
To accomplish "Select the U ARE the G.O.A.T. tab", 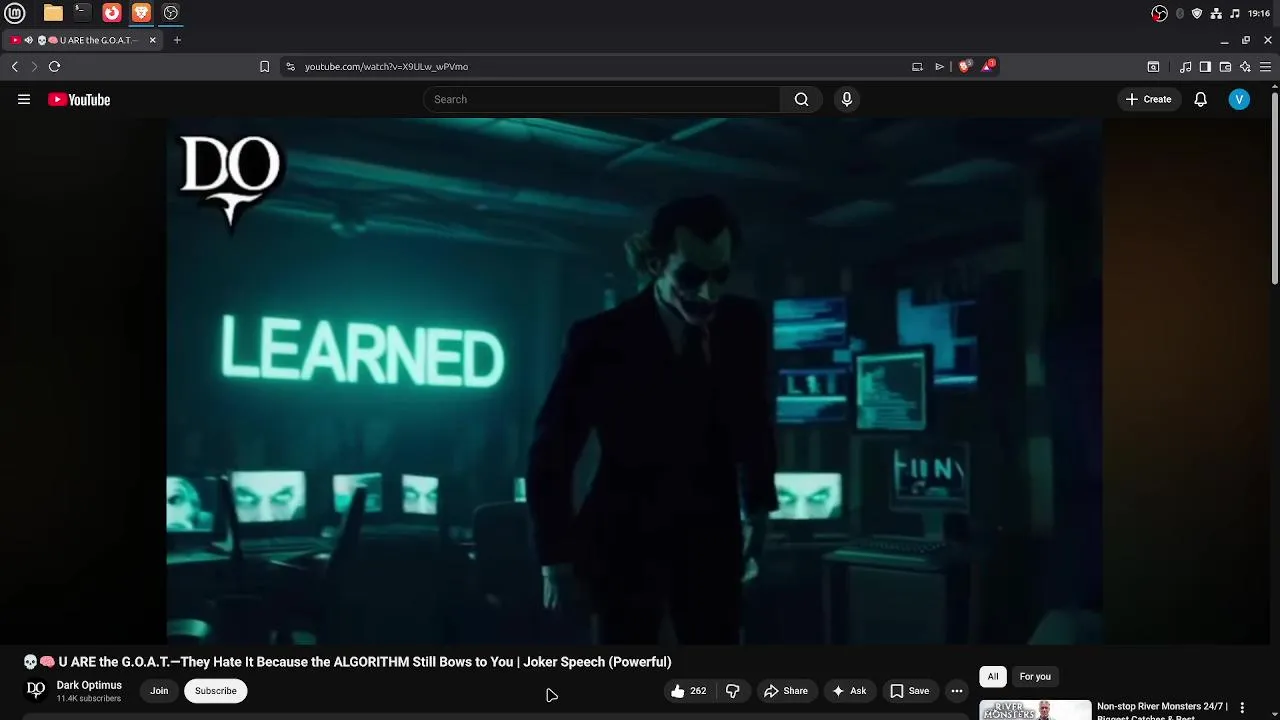I will (x=82, y=40).
